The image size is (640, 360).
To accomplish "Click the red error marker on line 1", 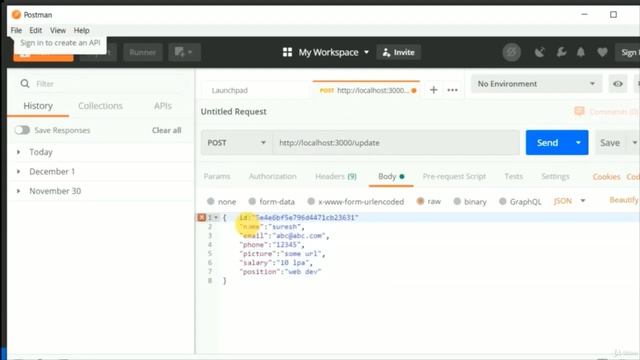I will (201, 218).
